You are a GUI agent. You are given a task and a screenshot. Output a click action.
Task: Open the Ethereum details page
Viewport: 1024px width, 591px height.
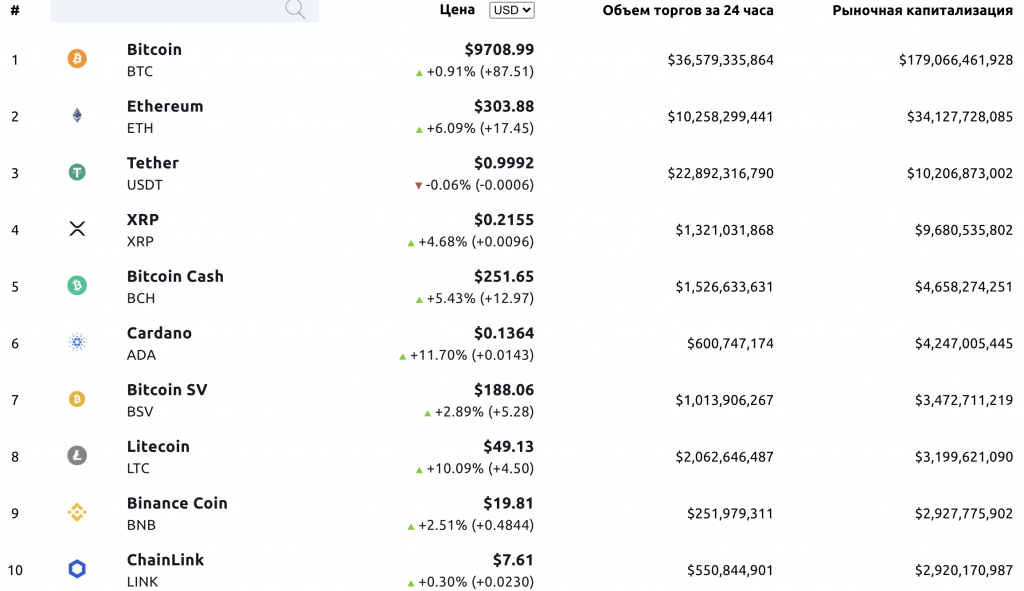164,106
